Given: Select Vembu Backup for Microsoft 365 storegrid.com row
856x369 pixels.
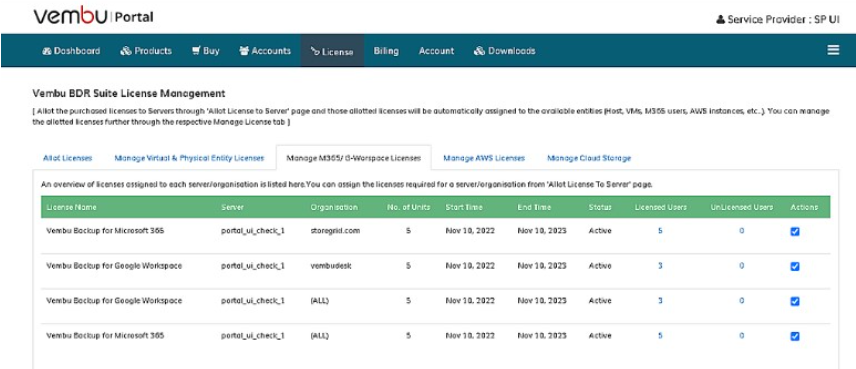Looking at the screenshot, I should (x=436, y=236).
